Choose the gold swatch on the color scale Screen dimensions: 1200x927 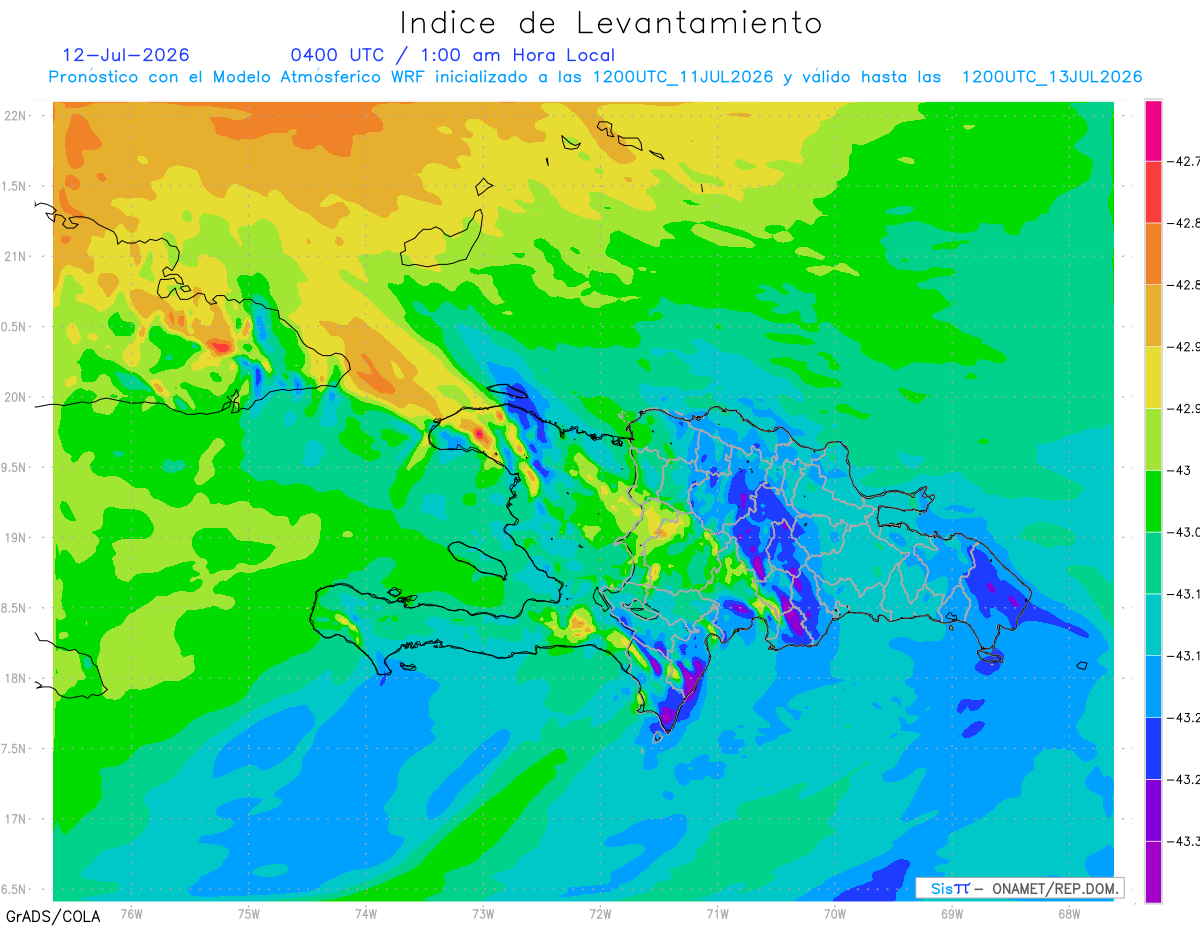click(x=1153, y=315)
